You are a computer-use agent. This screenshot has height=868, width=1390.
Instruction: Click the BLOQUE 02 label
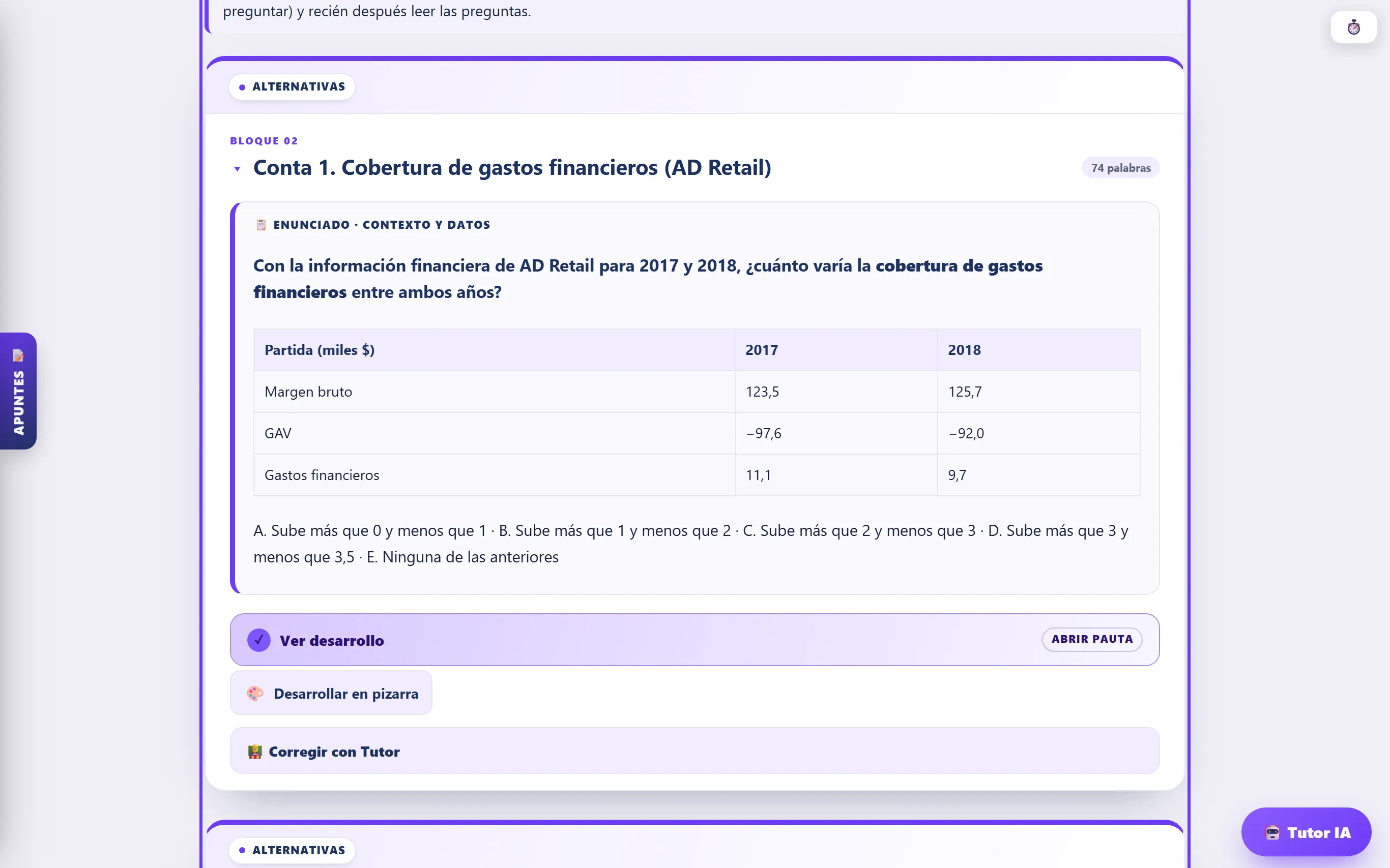point(264,141)
